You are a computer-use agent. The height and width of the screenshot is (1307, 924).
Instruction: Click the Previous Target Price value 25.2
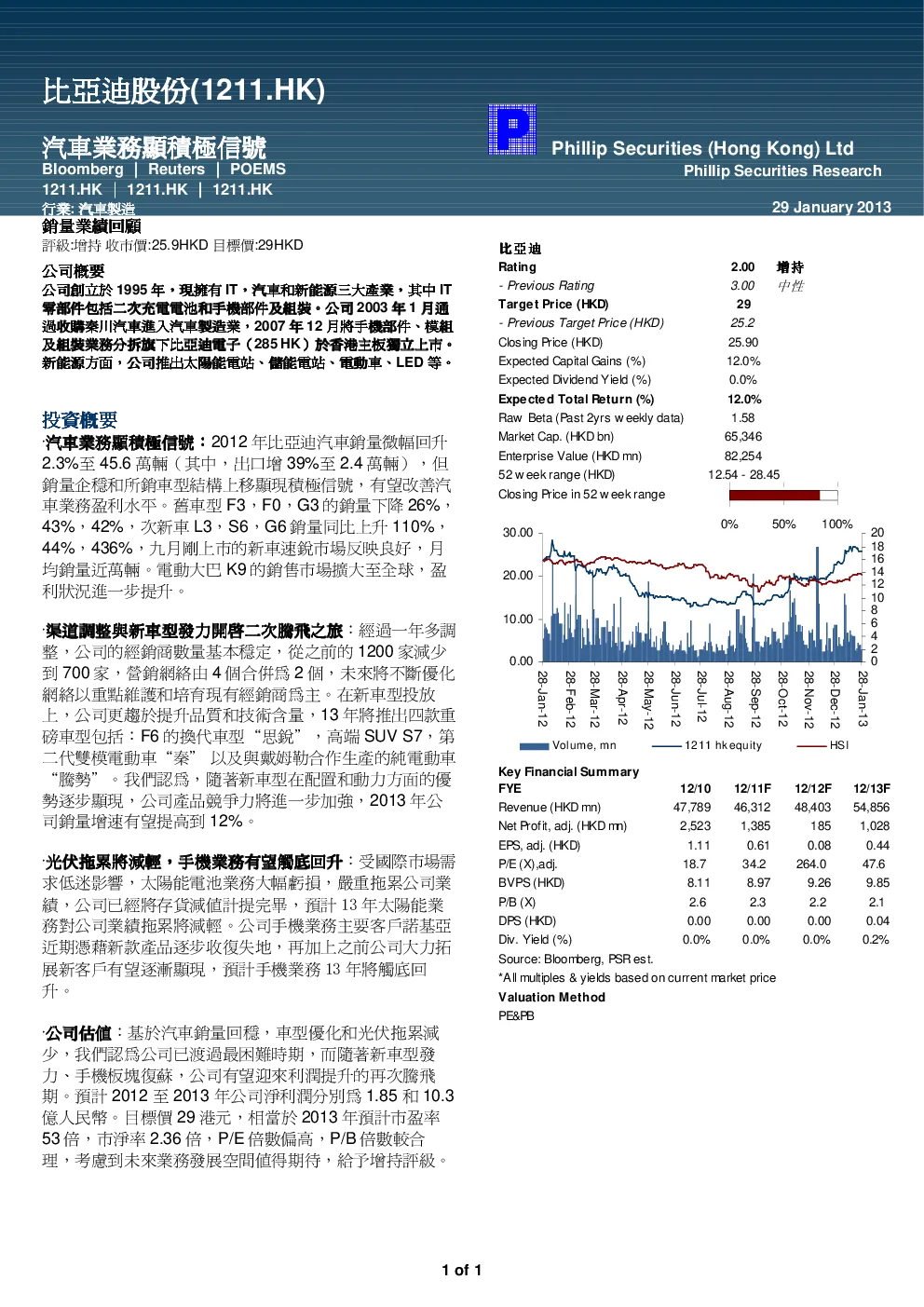pos(742,323)
